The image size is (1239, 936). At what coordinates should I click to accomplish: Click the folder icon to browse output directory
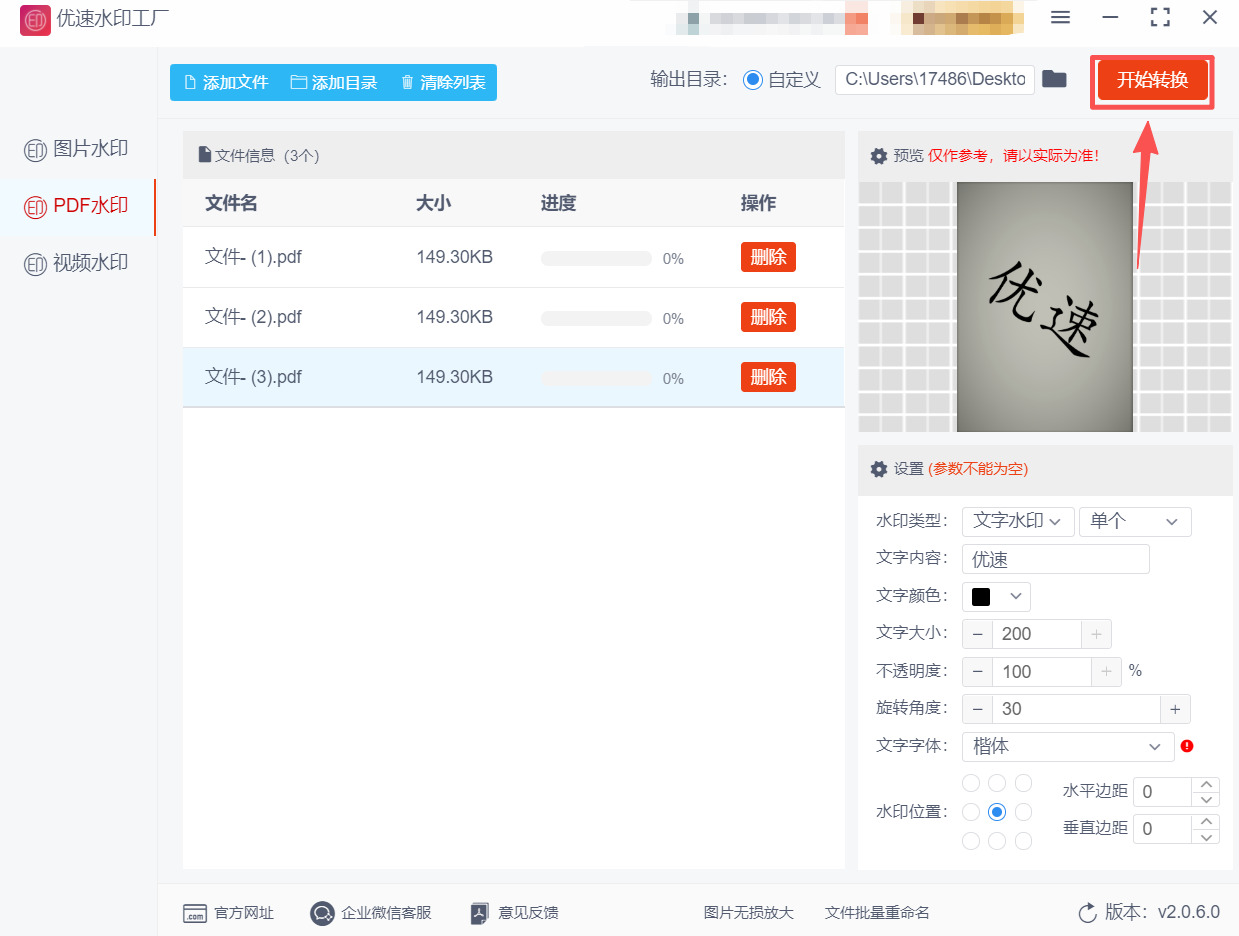[x=1054, y=79]
